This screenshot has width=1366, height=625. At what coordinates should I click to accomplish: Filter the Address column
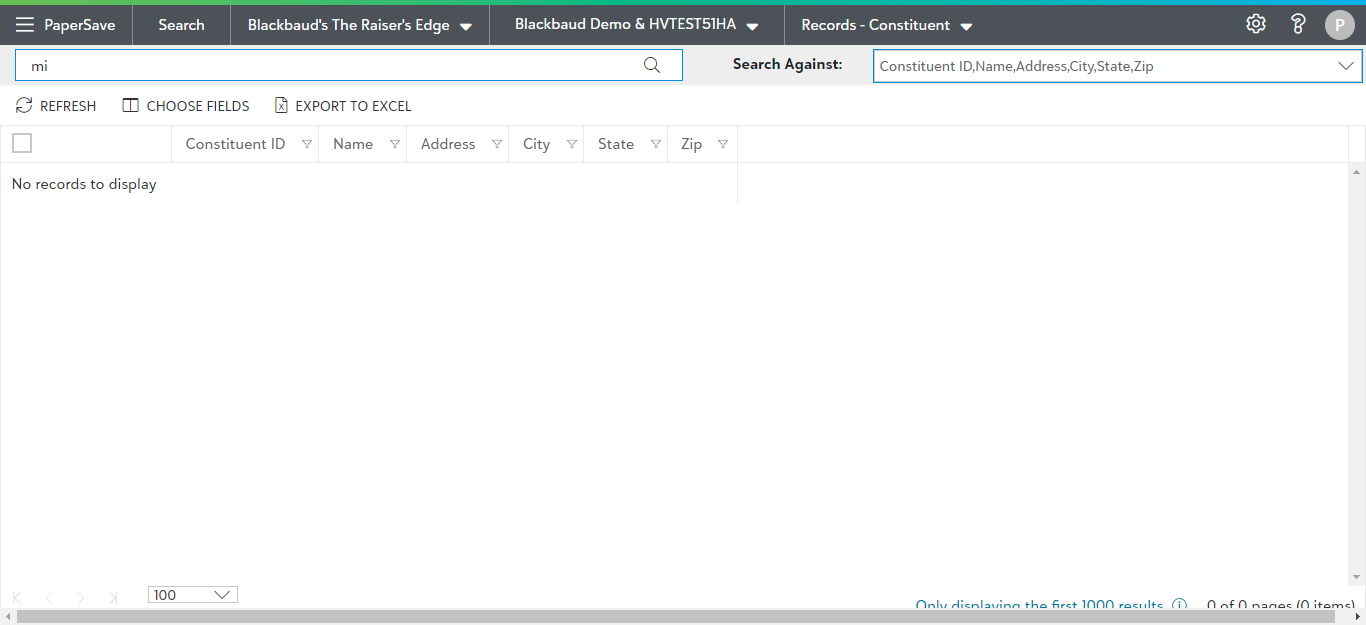point(497,144)
